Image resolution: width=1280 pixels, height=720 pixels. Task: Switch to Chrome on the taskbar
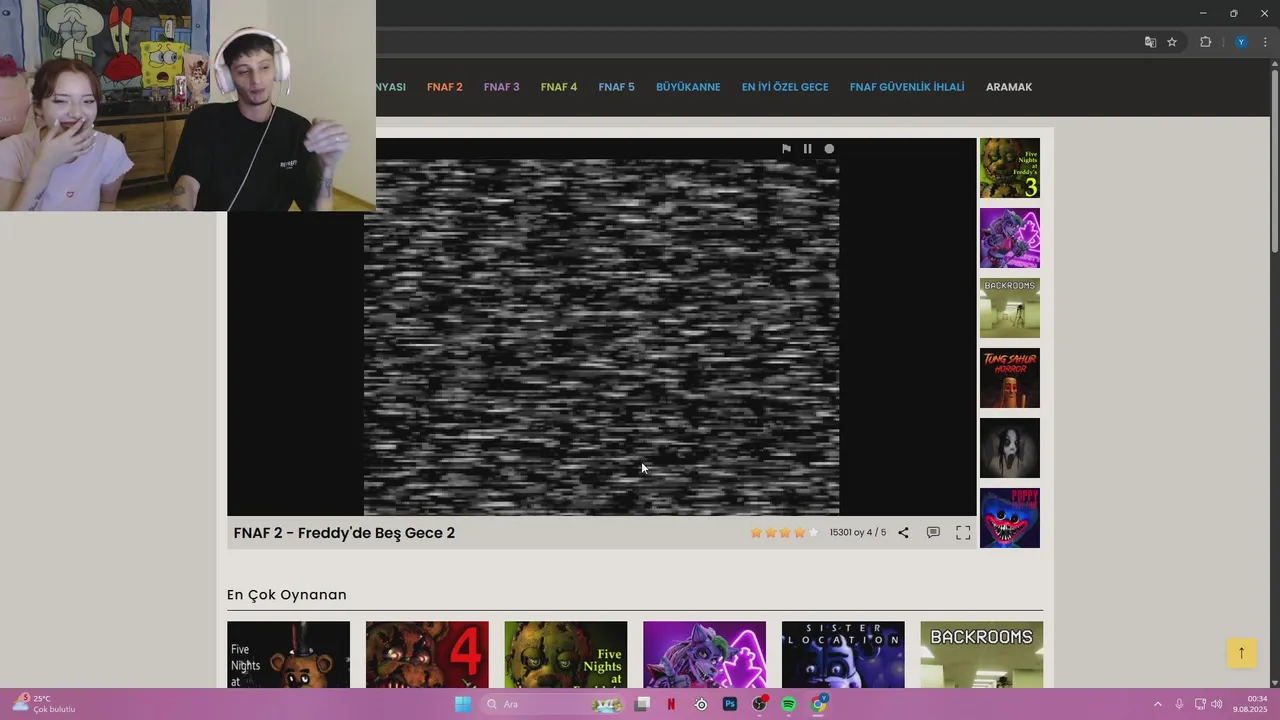(x=818, y=704)
